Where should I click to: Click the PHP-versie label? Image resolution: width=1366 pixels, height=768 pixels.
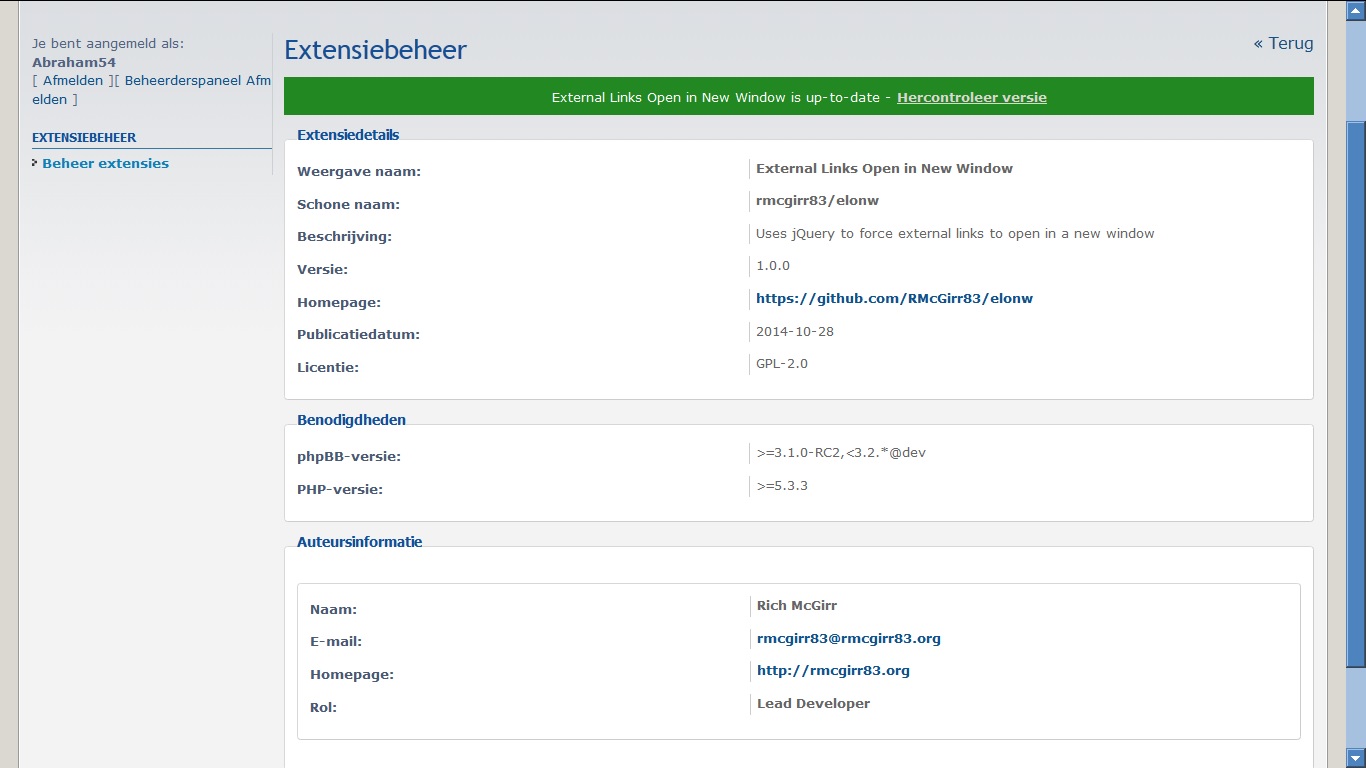[x=340, y=489]
